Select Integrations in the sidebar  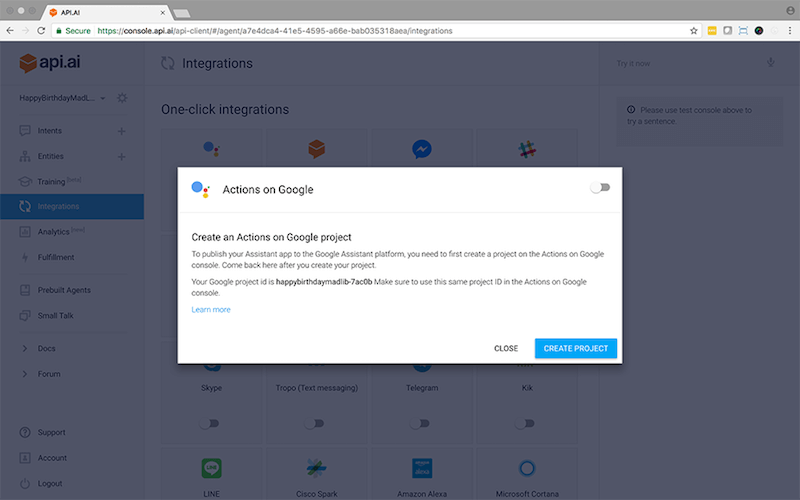point(72,207)
